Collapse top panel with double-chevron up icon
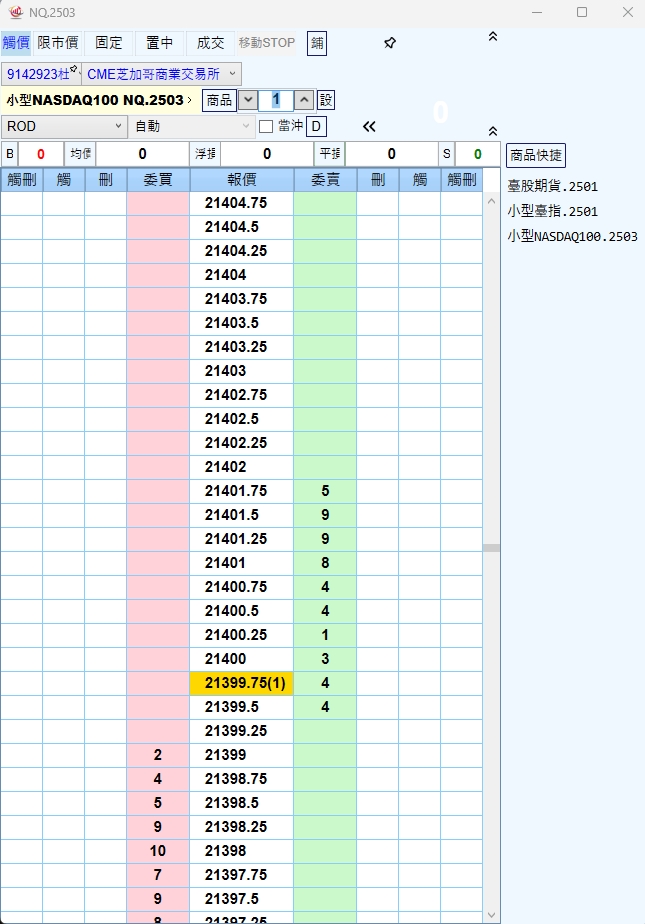The image size is (645, 924). pyautogui.click(x=492, y=36)
